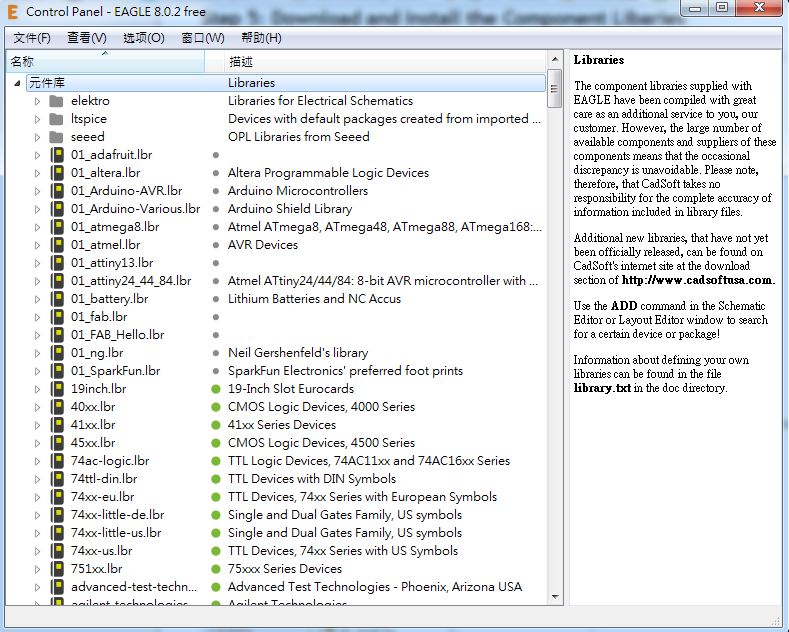Image resolution: width=789 pixels, height=632 pixels.
Task: Open the 查看(V) menu
Action: click(87, 38)
